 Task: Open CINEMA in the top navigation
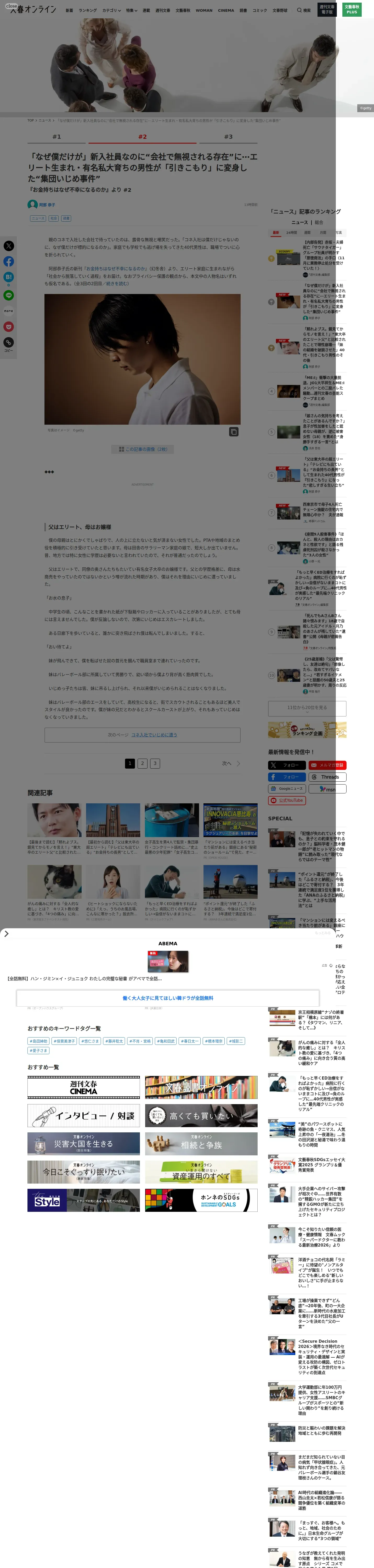pos(226,10)
